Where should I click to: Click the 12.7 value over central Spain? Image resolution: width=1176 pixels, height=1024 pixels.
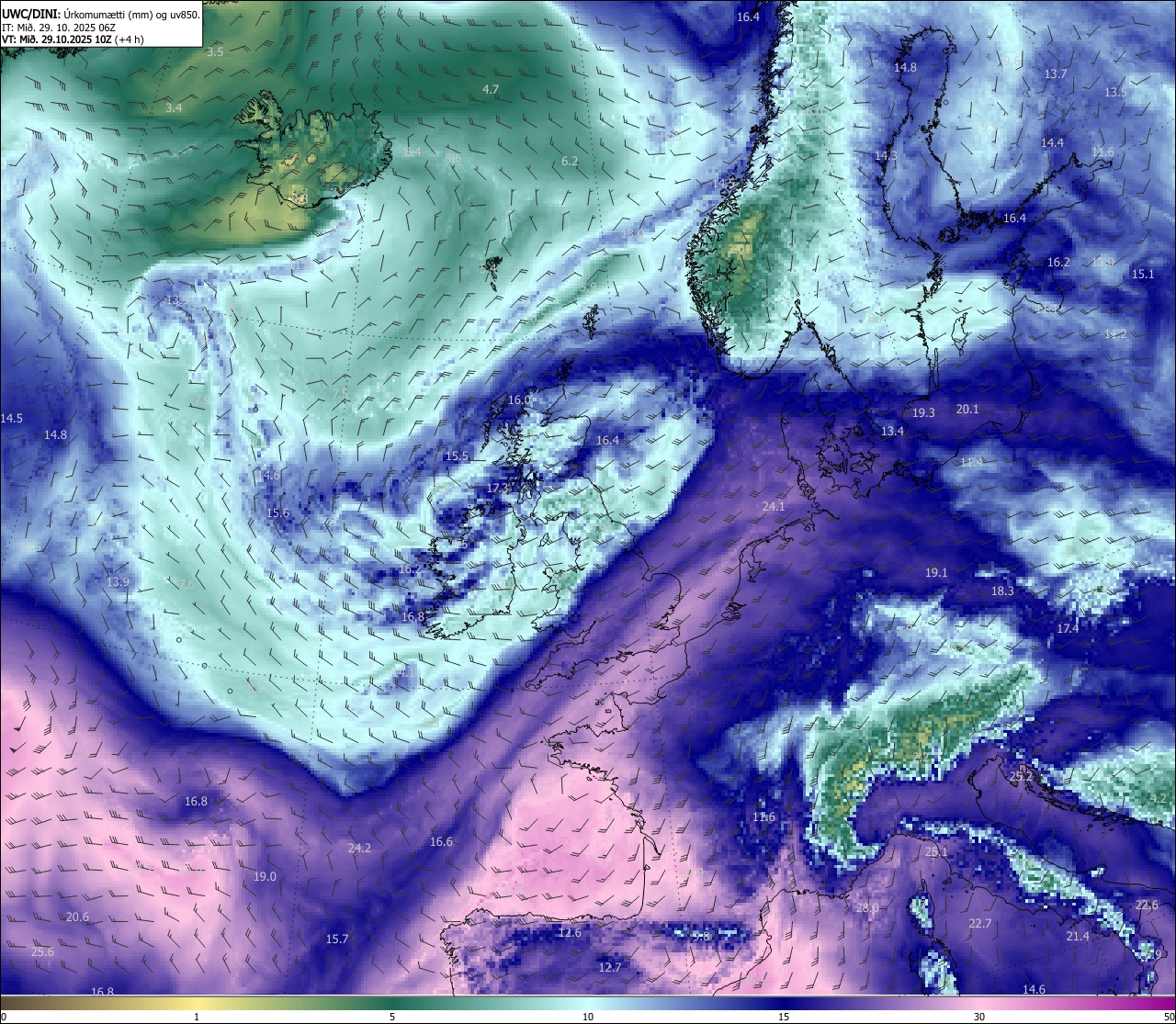(610, 968)
